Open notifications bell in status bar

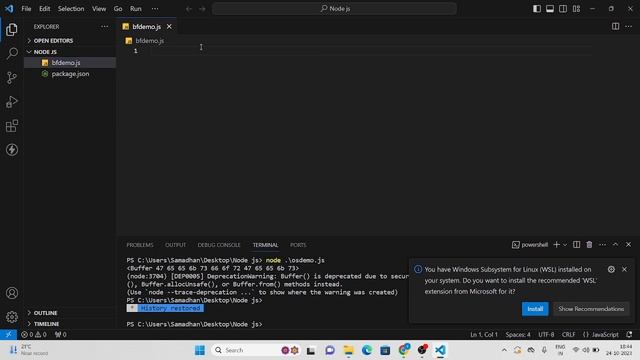tap(629, 334)
